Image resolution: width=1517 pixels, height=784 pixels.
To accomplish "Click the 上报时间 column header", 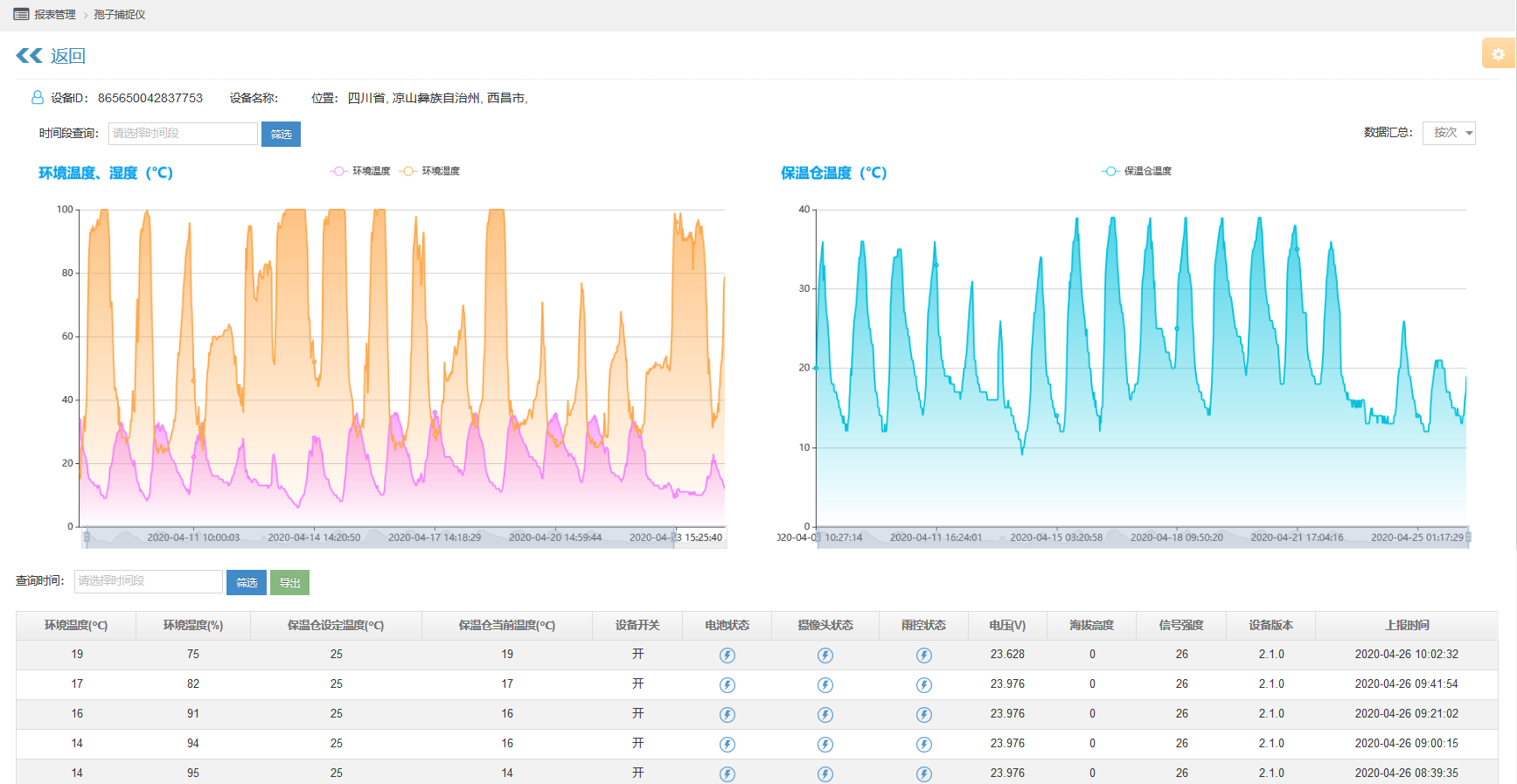I will (x=1406, y=626).
